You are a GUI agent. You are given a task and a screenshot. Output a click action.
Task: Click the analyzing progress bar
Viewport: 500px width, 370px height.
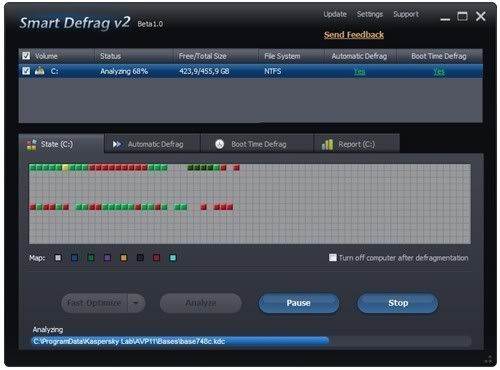click(251, 341)
